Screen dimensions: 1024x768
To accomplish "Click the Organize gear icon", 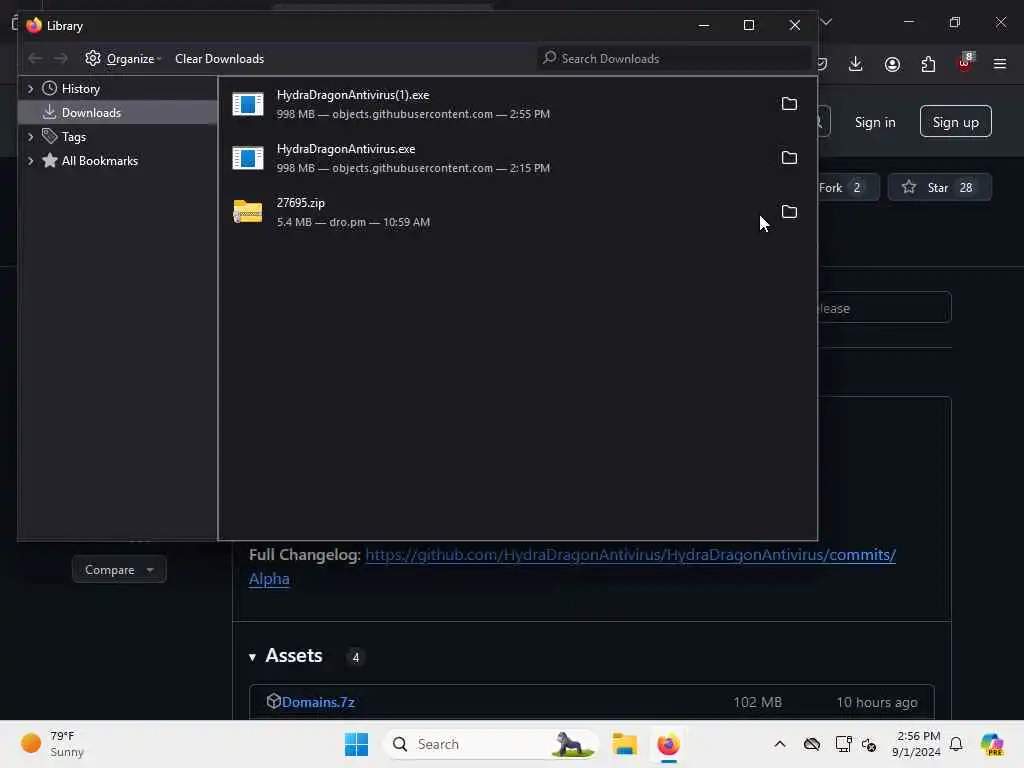I will 93,58.
